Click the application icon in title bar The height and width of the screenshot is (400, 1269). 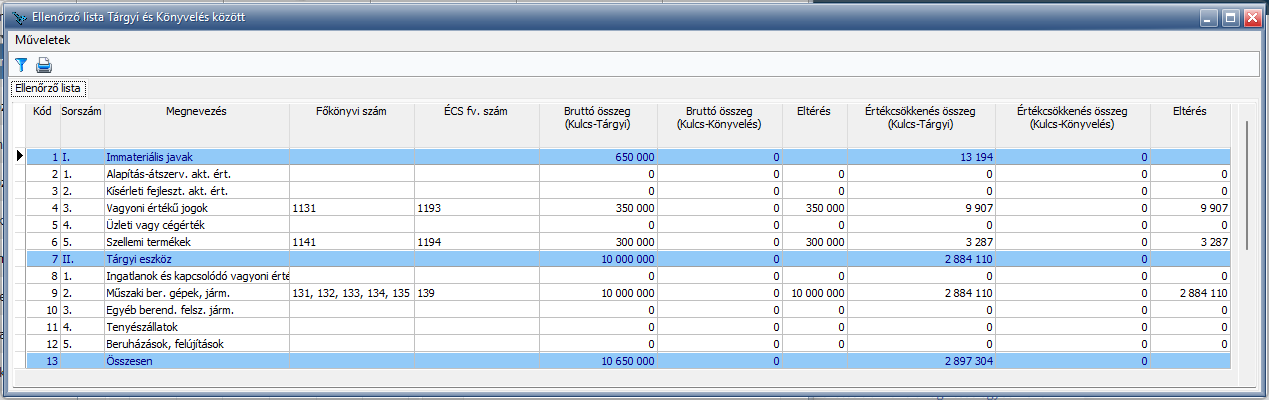pyautogui.click(x=19, y=18)
